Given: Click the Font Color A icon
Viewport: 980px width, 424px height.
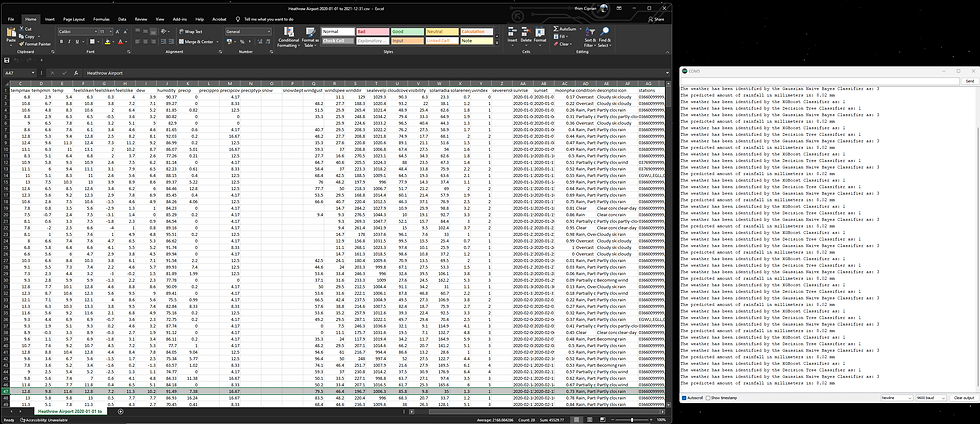Looking at the screenshot, I should 120,41.
